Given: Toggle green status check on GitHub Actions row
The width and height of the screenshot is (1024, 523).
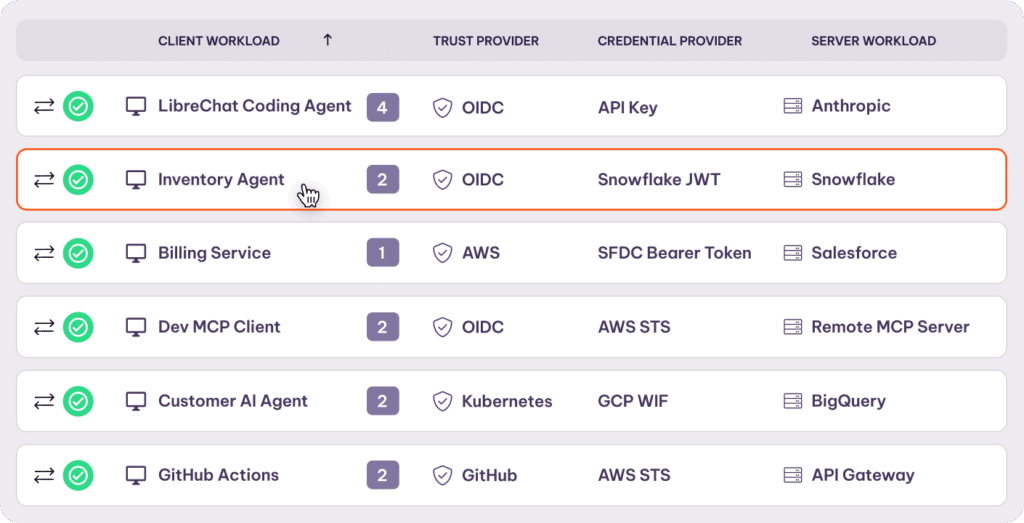Looking at the screenshot, I should point(78,475).
